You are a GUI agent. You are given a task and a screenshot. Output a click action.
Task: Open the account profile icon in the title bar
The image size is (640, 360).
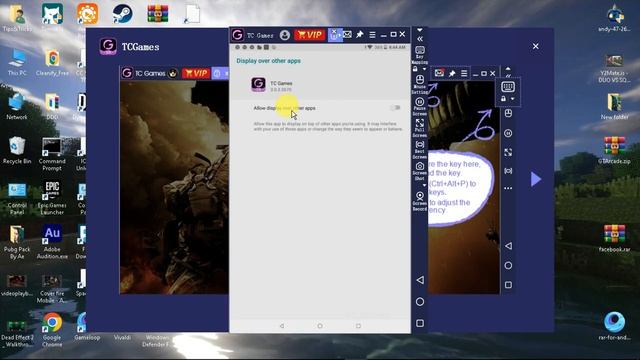285,35
